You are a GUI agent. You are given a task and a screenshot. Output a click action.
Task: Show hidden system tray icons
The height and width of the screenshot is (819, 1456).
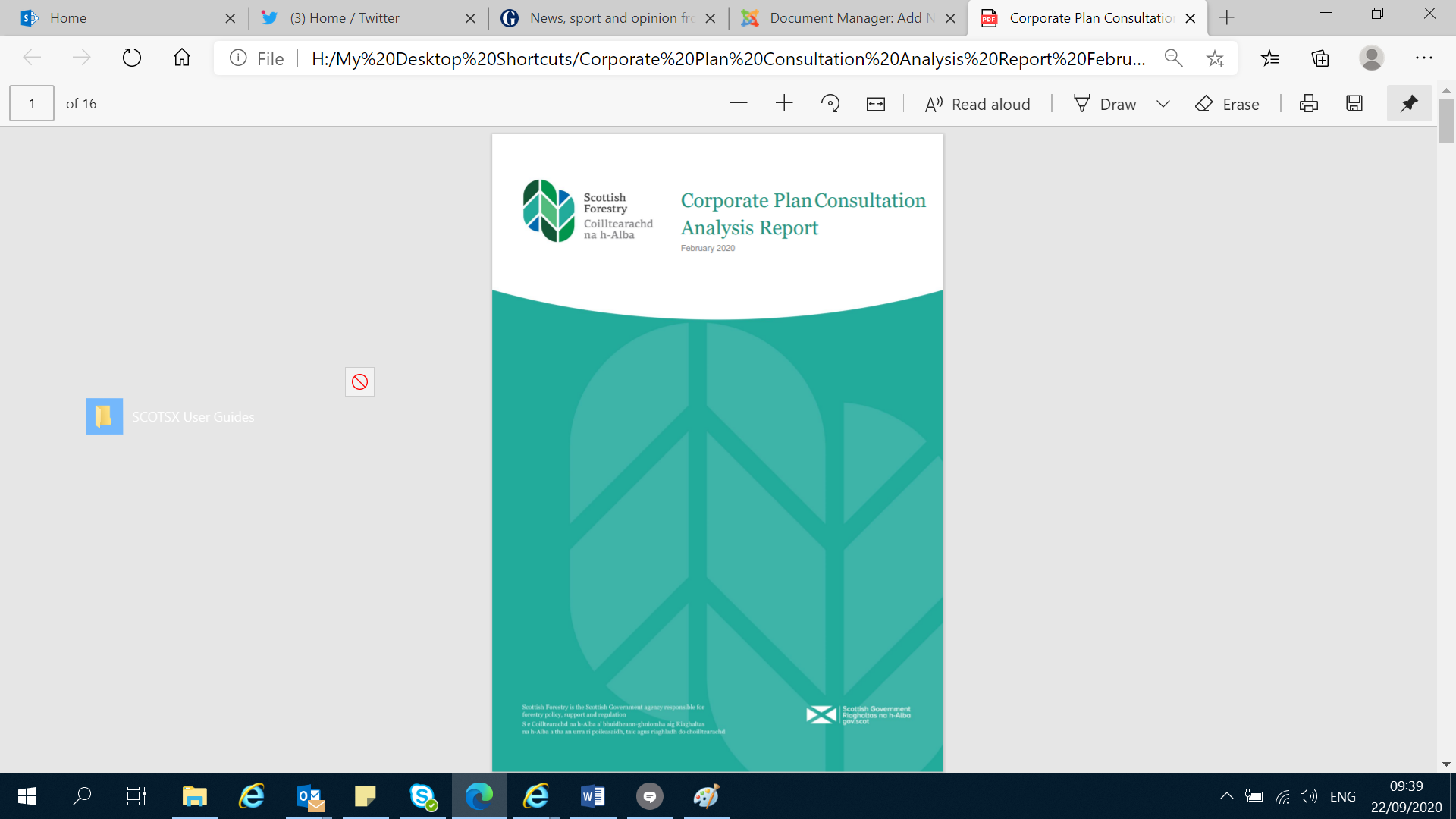[1226, 796]
